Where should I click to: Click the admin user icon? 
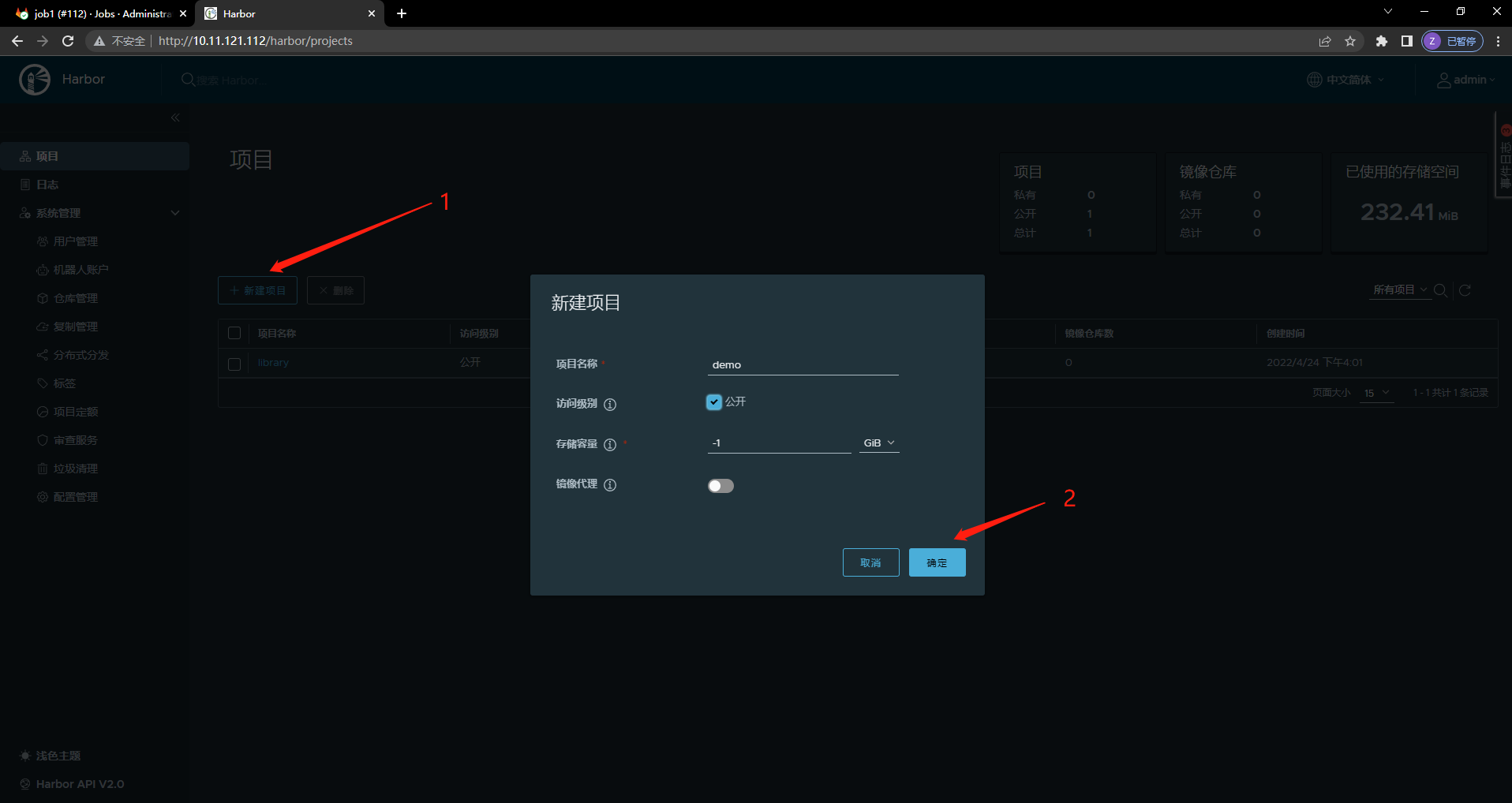tap(1443, 80)
